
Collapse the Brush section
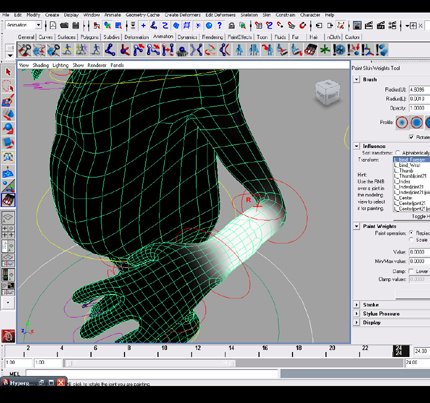click(357, 79)
